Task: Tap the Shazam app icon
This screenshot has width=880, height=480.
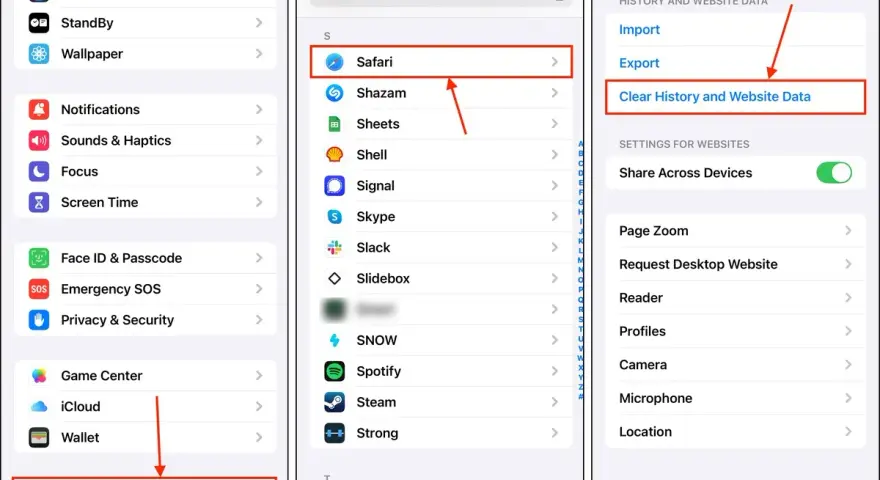Action: [x=334, y=93]
